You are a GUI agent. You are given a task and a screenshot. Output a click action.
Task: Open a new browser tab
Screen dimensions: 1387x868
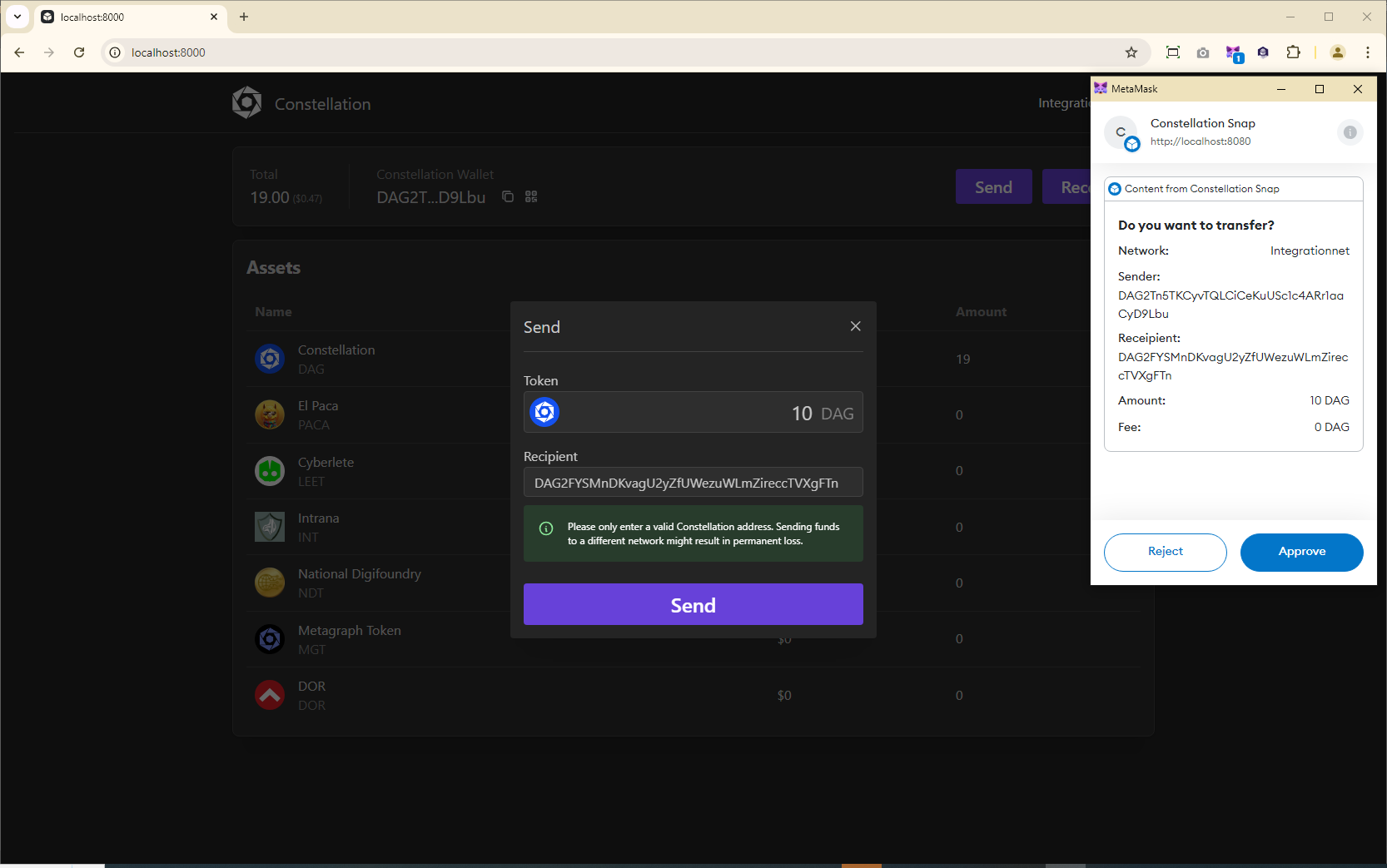pos(244,17)
